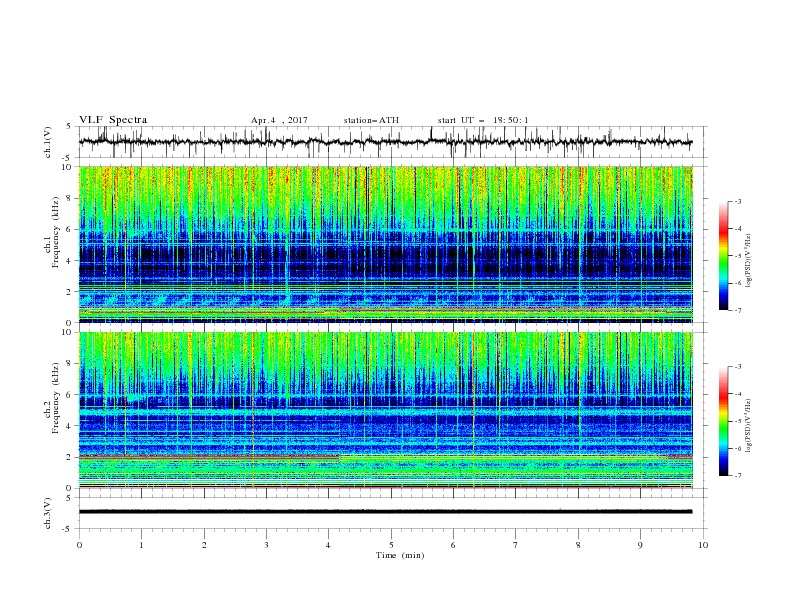Click the 'Time (min)' axis label
This screenshot has height=612, width=792.
pyautogui.click(x=400, y=555)
